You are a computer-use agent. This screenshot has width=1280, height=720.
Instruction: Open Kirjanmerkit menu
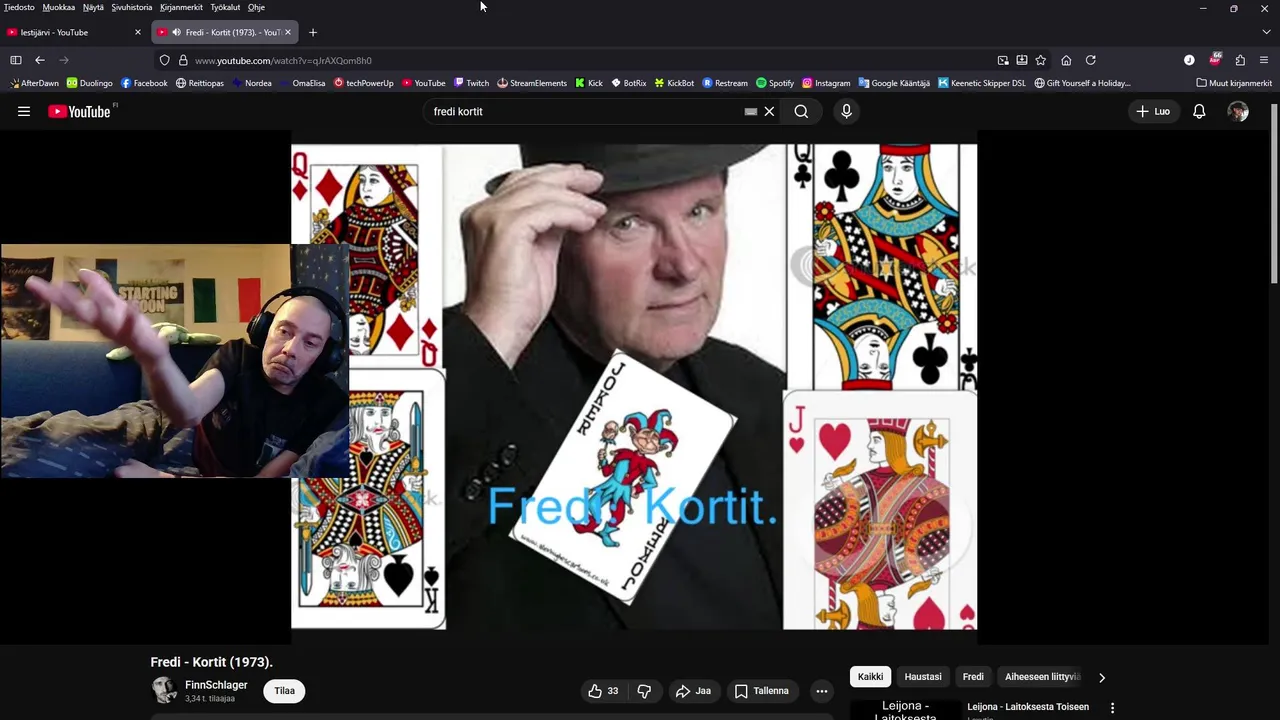pos(181,7)
